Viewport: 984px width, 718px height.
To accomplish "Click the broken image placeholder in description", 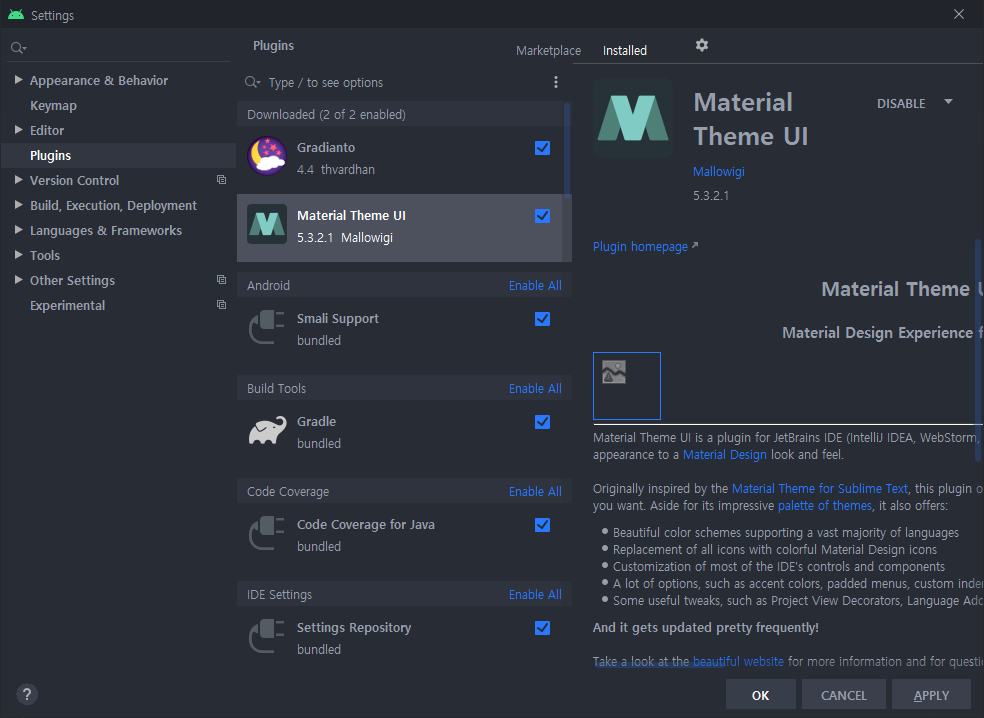I will [x=614, y=372].
